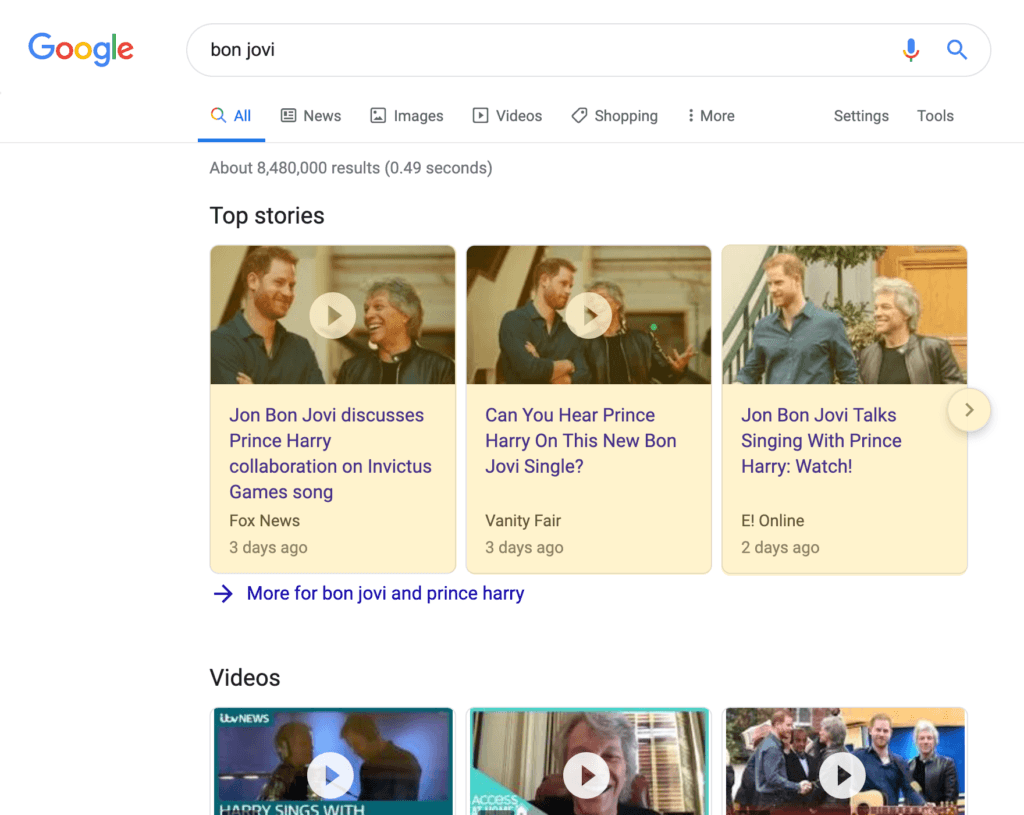Go to the Videos tab
Image resolution: width=1024 pixels, height=815 pixels.
[x=507, y=116]
